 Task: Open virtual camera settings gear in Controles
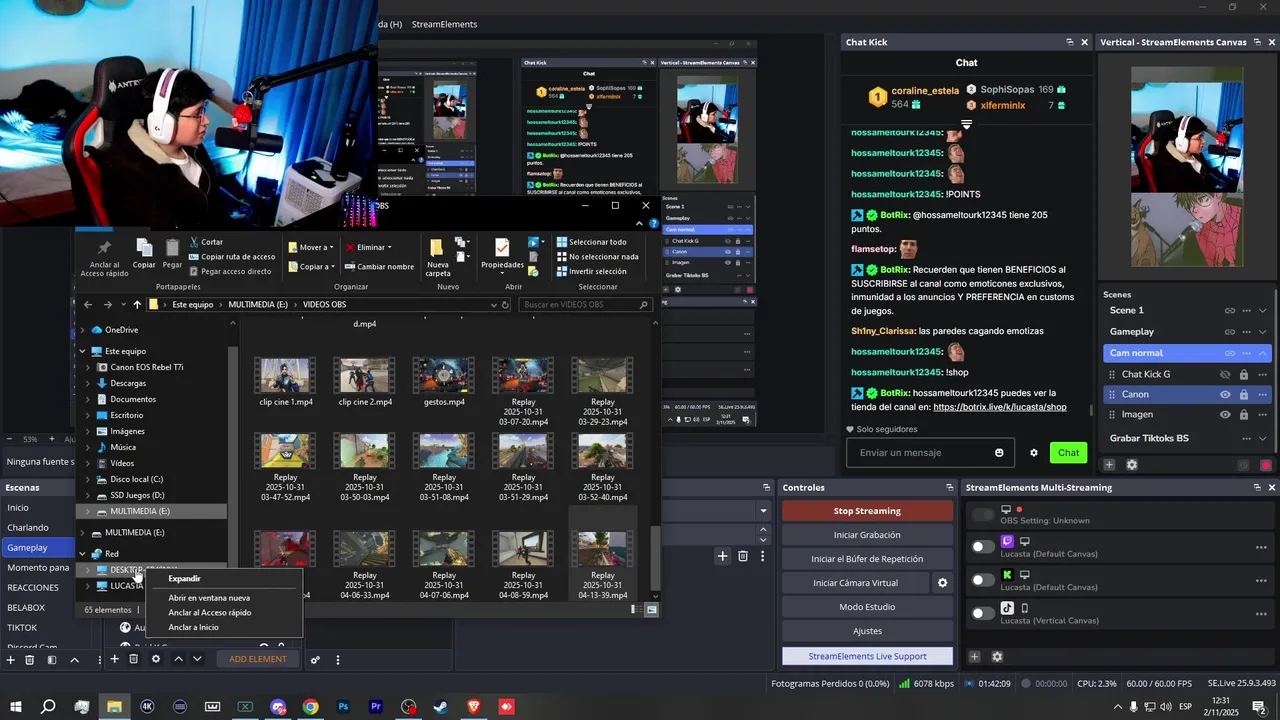(942, 583)
